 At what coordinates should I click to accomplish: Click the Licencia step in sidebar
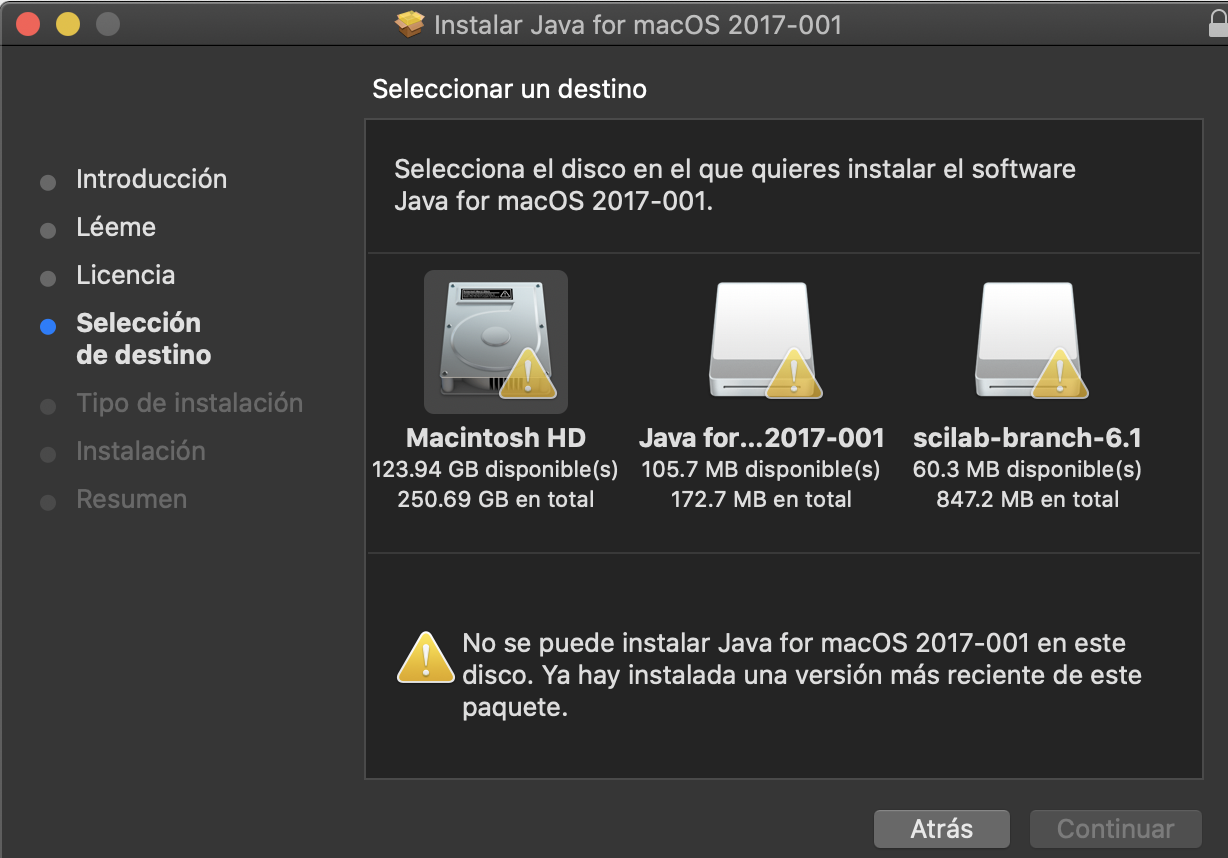tap(125, 275)
